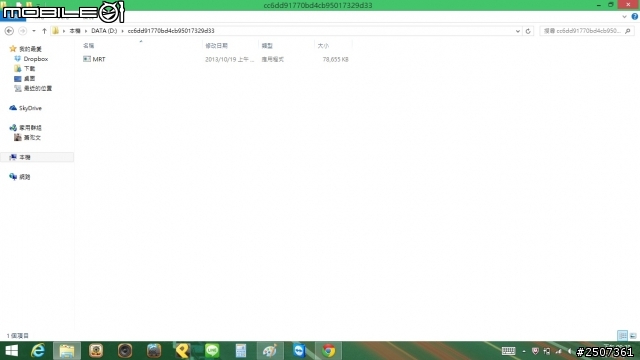The width and height of the screenshot is (640, 360).
Task: Open the recent locations dropdown arrow
Action: click(x=33, y=31)
